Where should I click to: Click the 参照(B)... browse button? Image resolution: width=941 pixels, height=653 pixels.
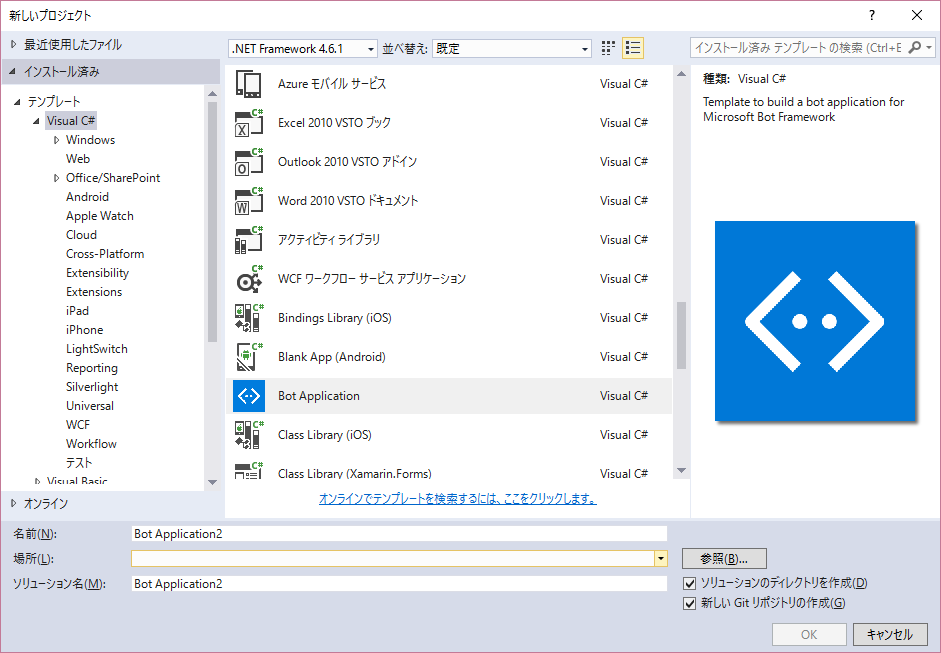pyautogui.click(x=724, y=559)
